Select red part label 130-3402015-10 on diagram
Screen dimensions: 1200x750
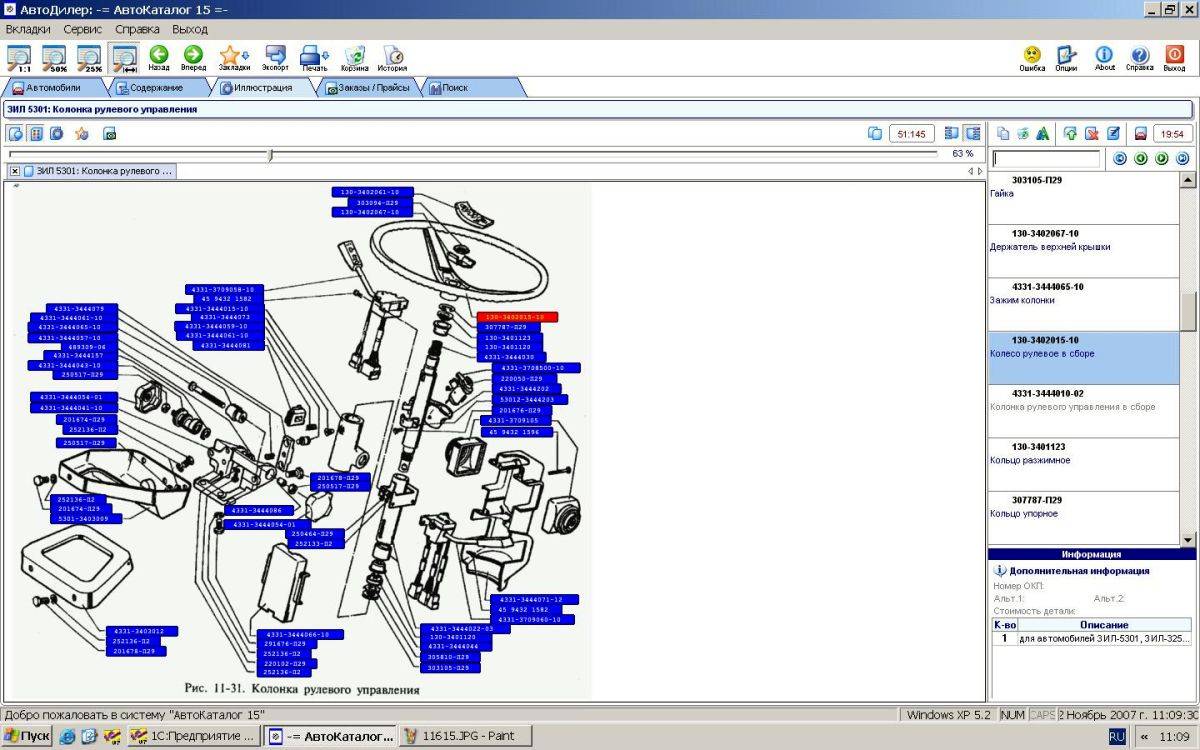517,317
